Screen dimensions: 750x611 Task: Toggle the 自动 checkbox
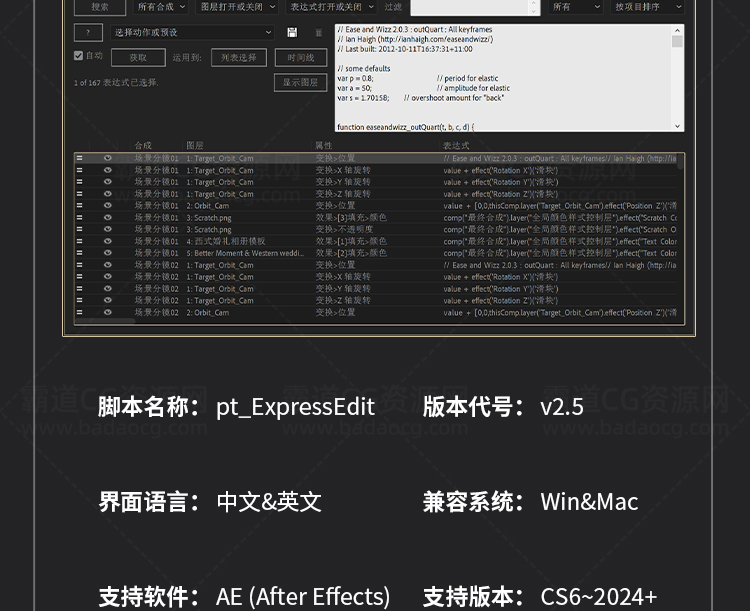(x=78, y=56)
